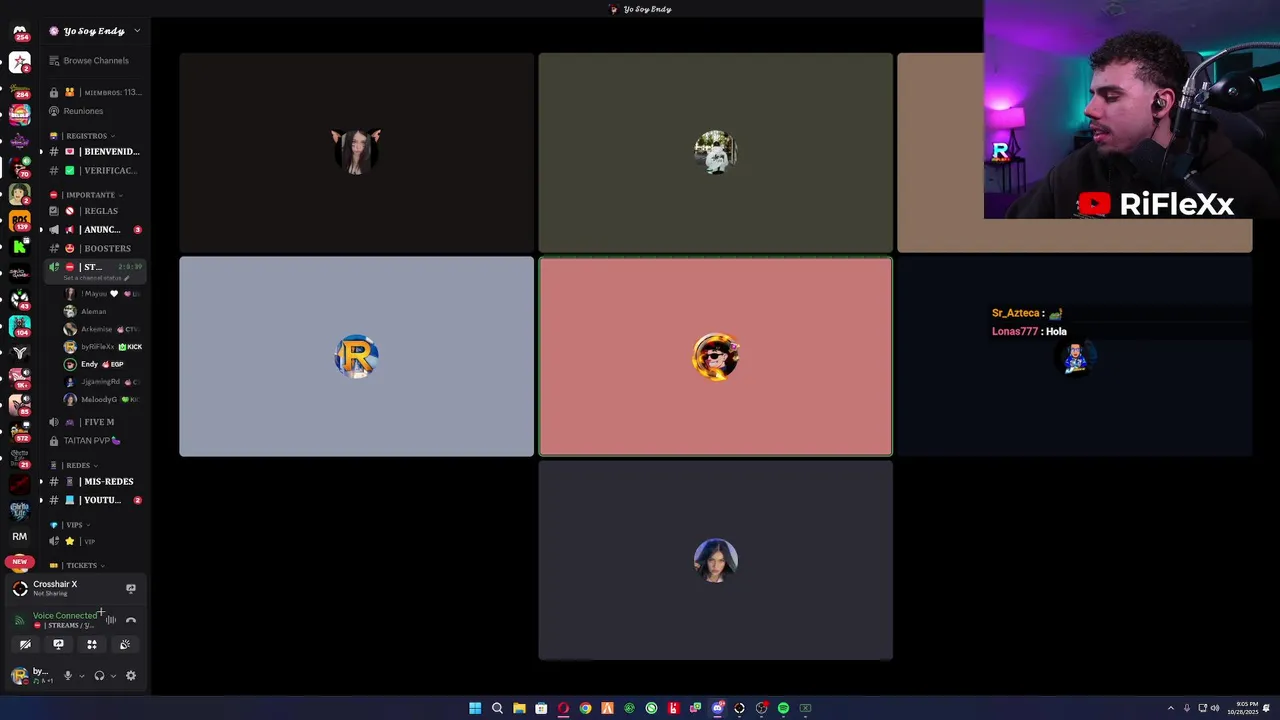The image size is (1280, 720).
Task: Open Discord direct messages home icon
Action: point(19,32)
